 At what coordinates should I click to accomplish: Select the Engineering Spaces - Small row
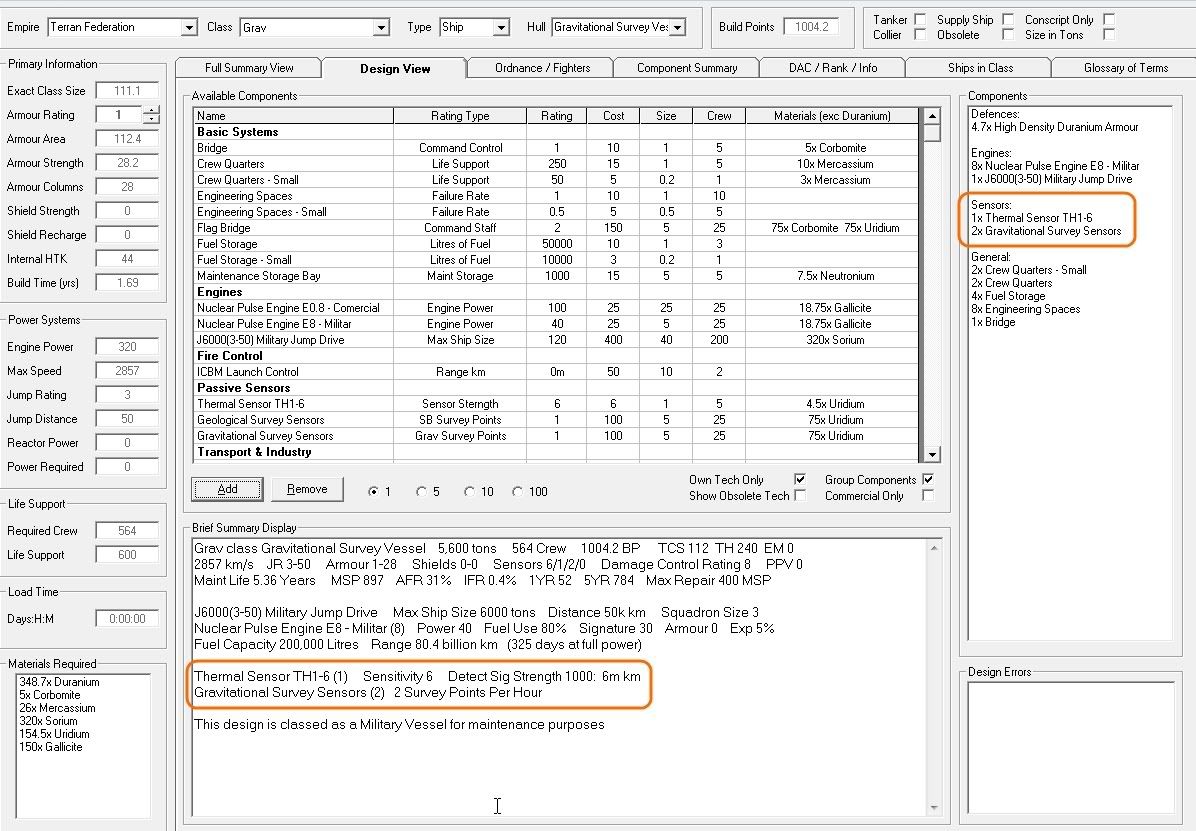coord(557,212)
